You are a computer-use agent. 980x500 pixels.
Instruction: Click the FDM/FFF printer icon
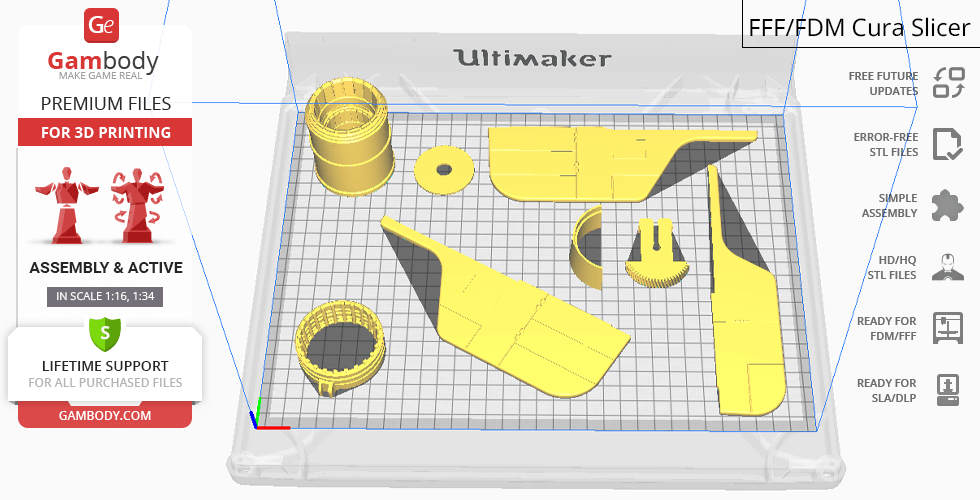click(x=948, y=328)
